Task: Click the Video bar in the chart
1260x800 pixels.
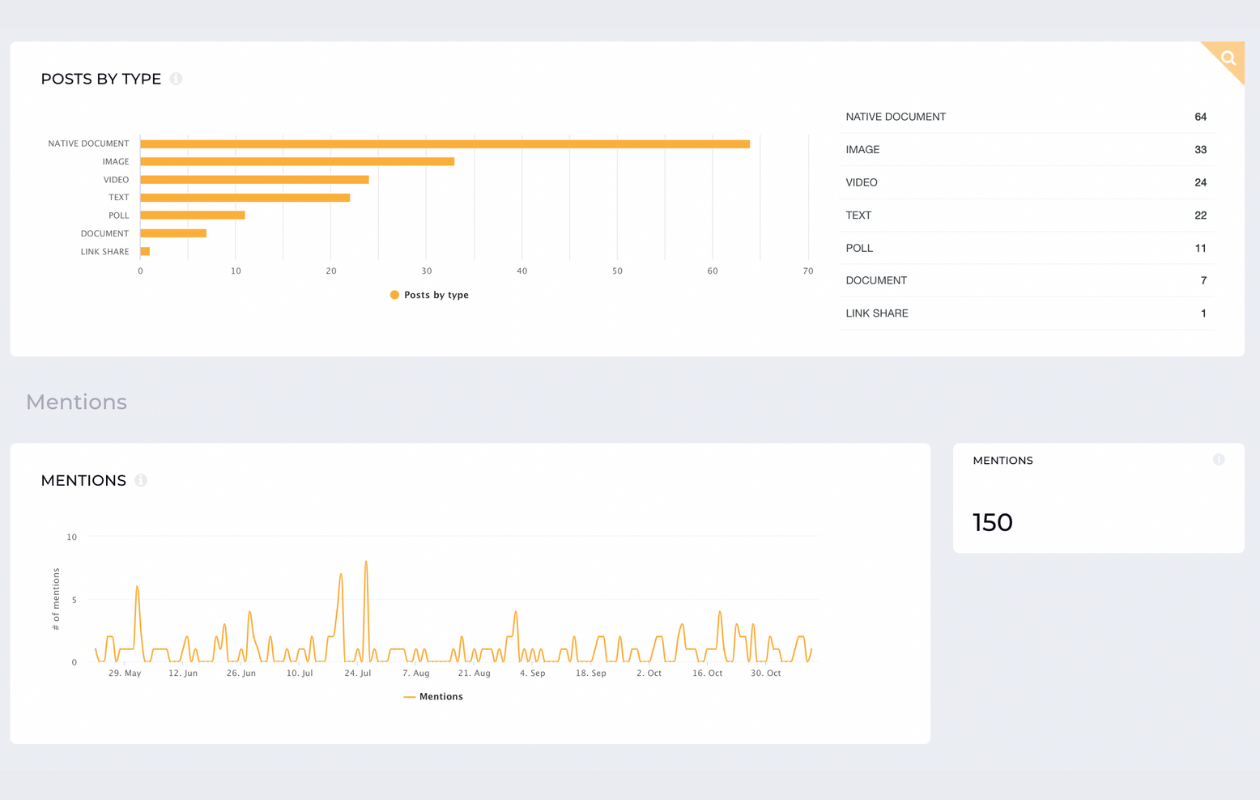Action: coord(255,180)
